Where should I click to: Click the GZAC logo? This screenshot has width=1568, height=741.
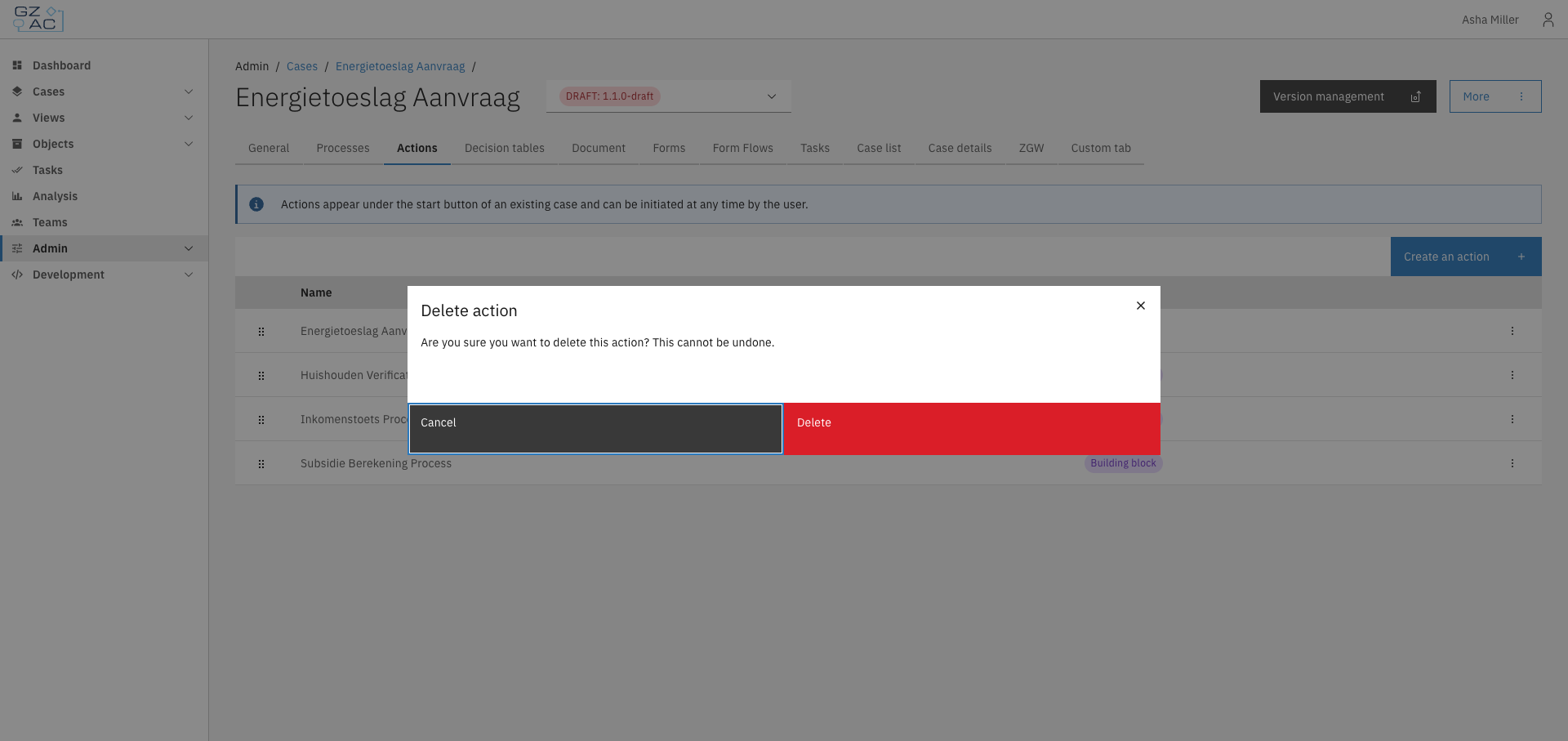tap(38, 19)
